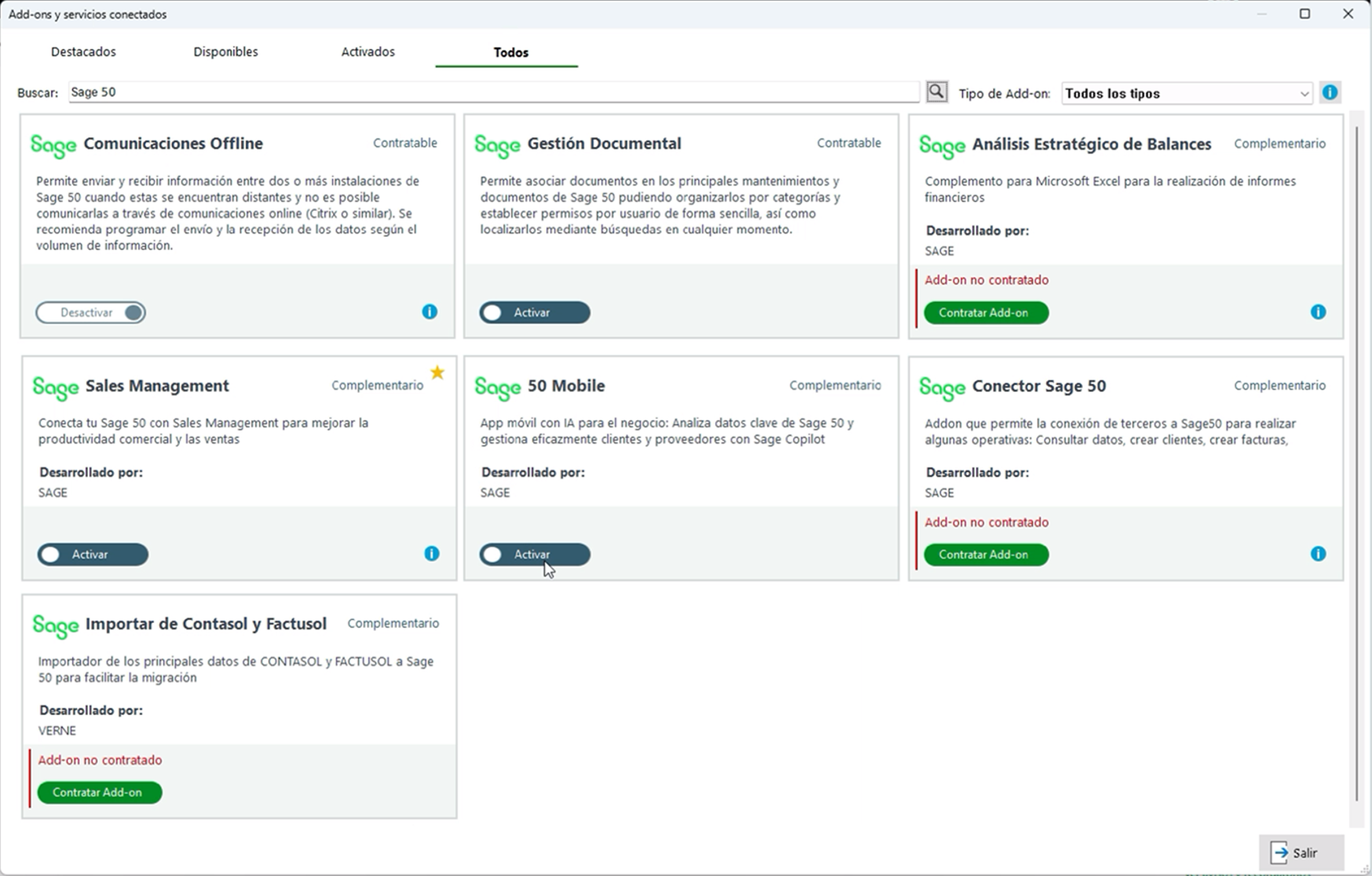This screenshot has height=876, width=1372.
Task: Click the search magnifier icon
Action: [x=936, y=92]
